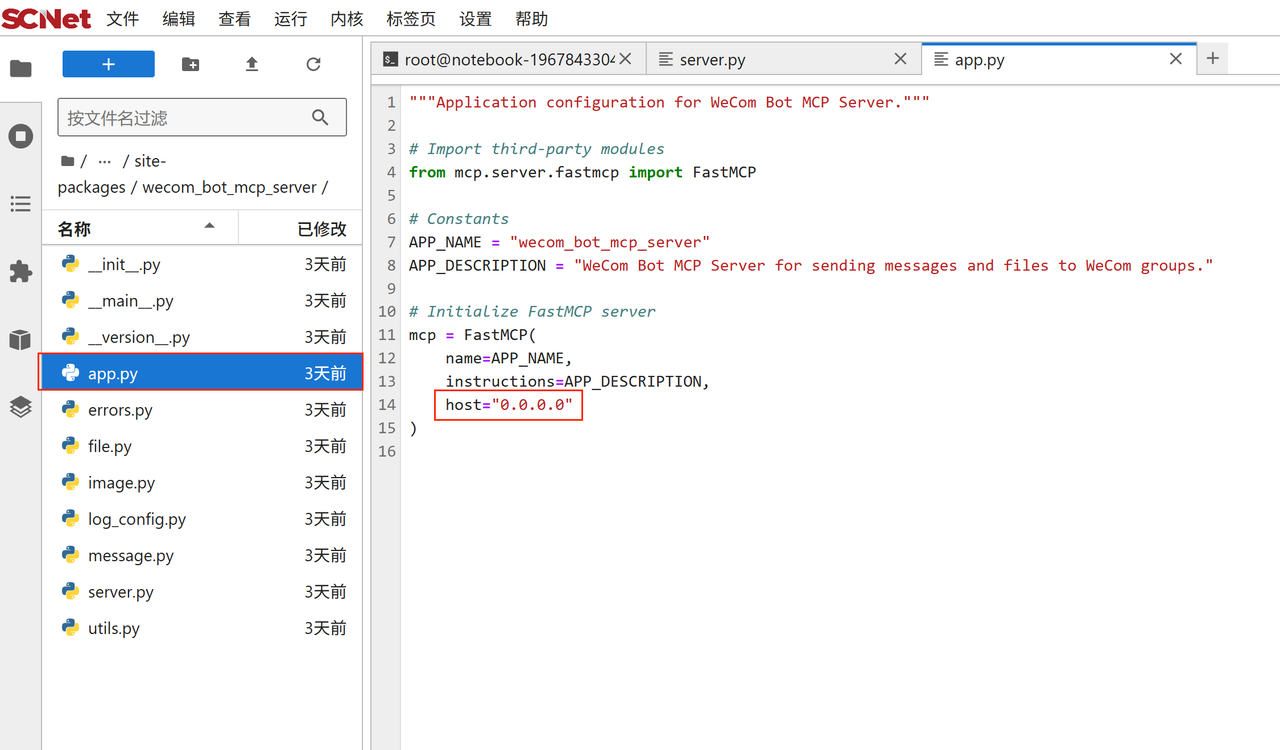The width and height of the screenshot is (1280, 750).
Task: Go to root folder in breadcrumb
Action: pos(68,161)
